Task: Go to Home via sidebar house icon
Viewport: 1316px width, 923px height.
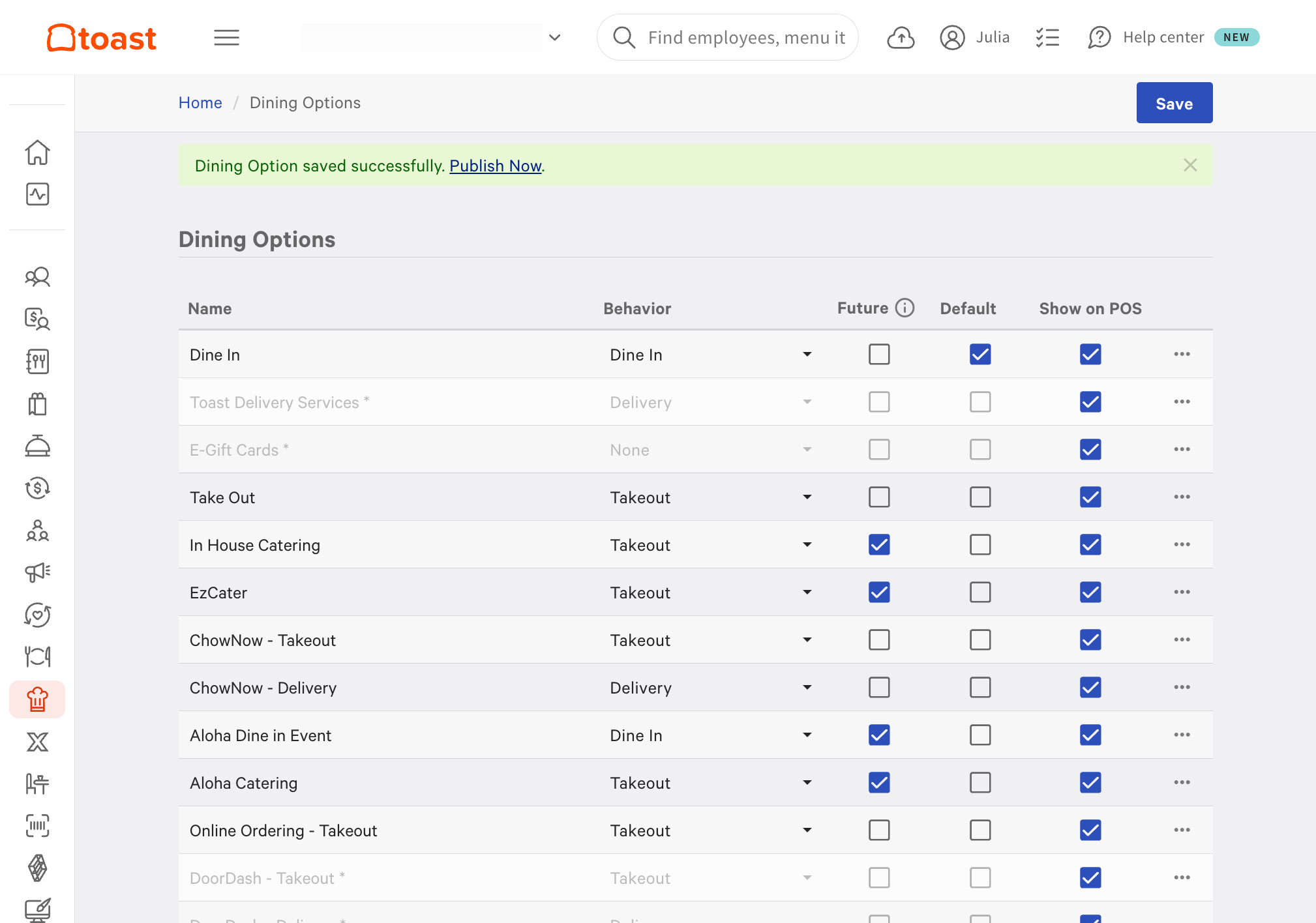Action: [x=37, y=153]
